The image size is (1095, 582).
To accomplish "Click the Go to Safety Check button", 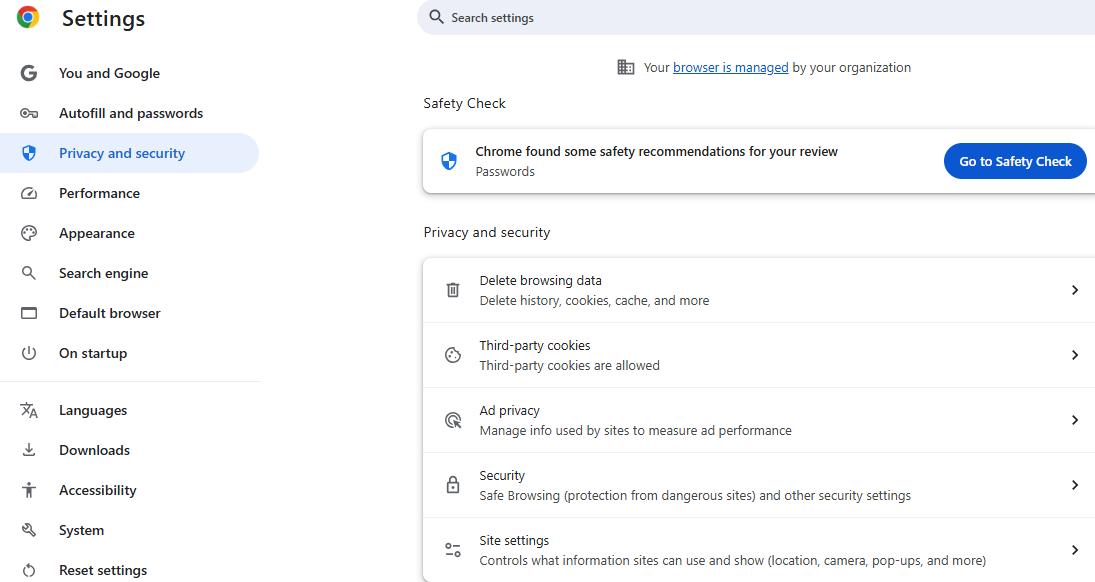I will pos(1014,161).
